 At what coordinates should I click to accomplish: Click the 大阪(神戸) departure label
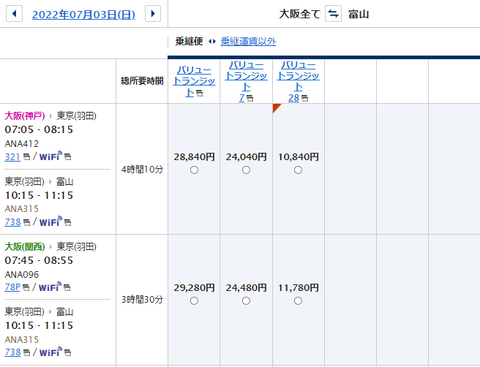(x=25, y=116)
